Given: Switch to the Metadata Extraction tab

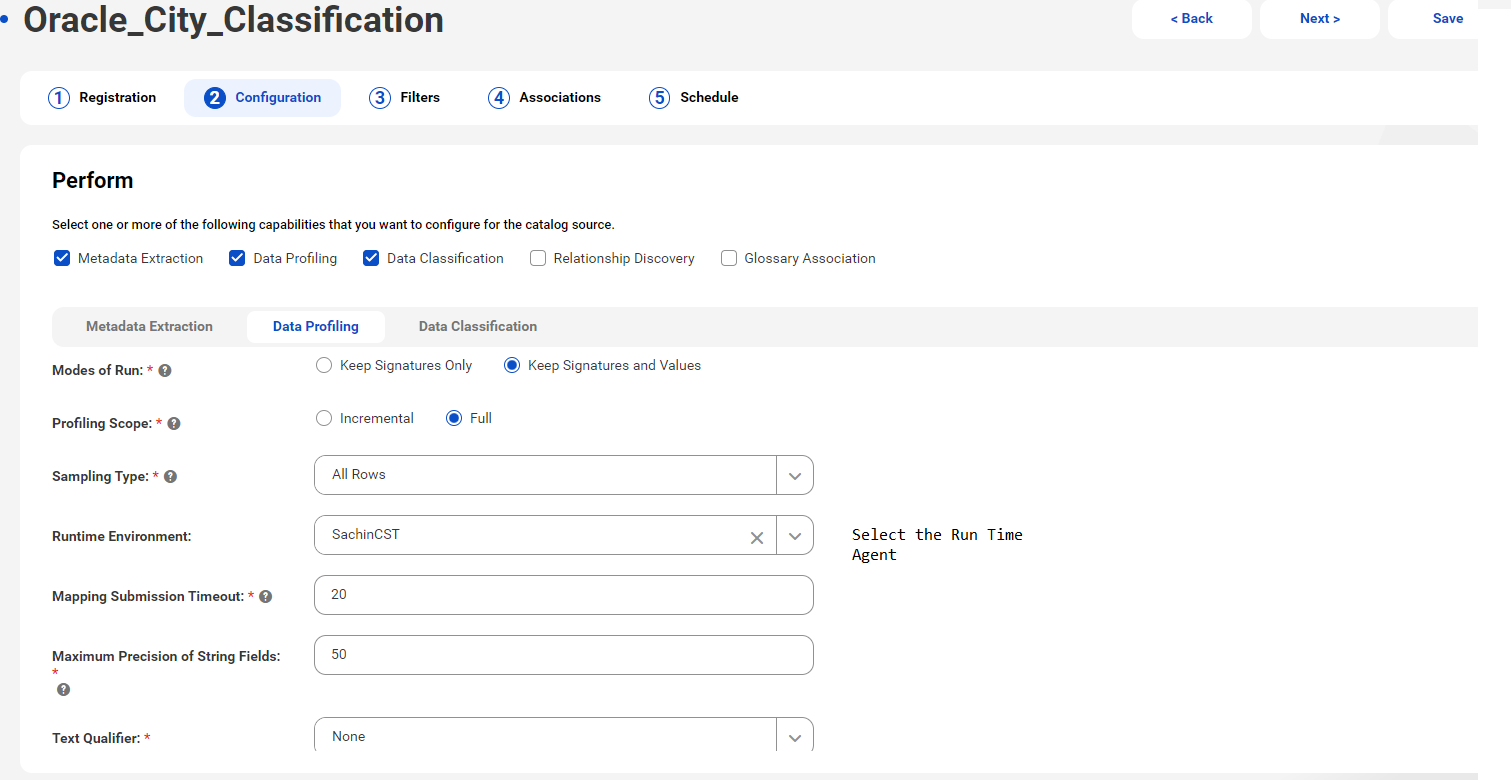Looking at the screenshot, I should click(x=149, y=326).
